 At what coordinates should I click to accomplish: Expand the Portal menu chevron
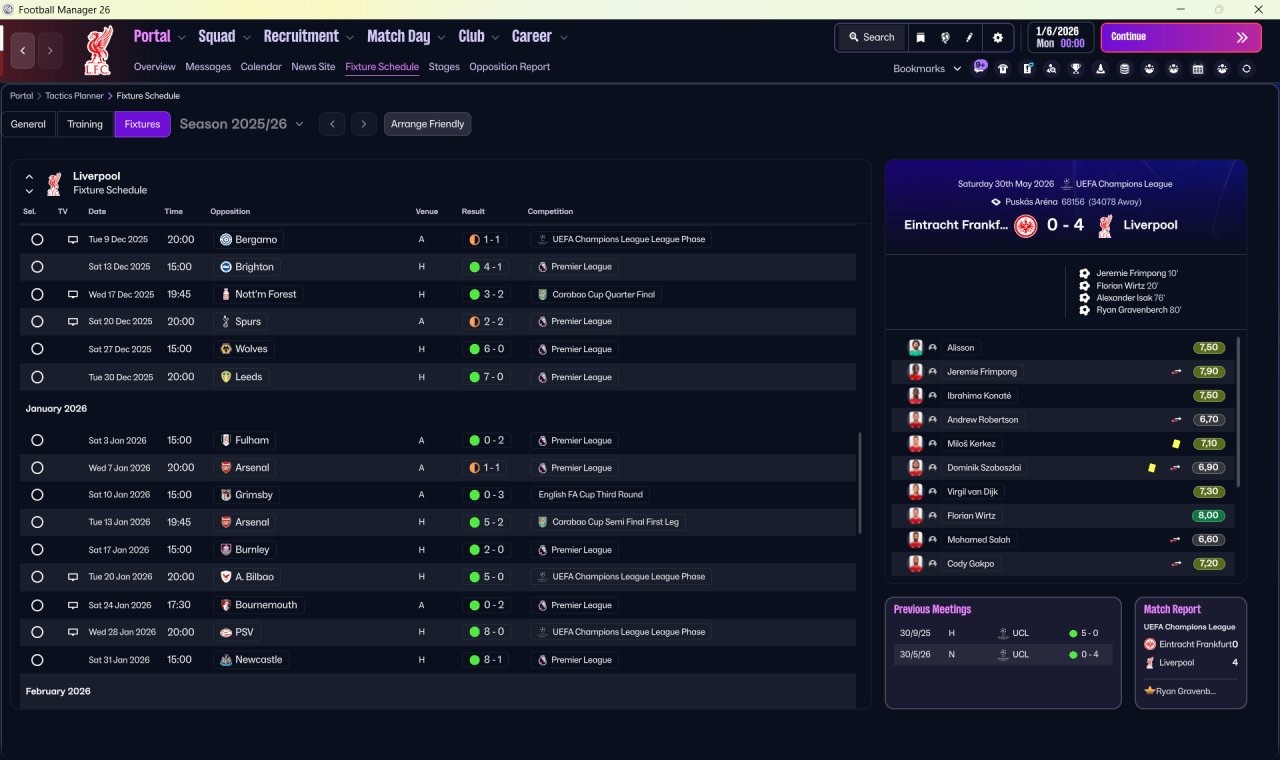tap(181, 38)
